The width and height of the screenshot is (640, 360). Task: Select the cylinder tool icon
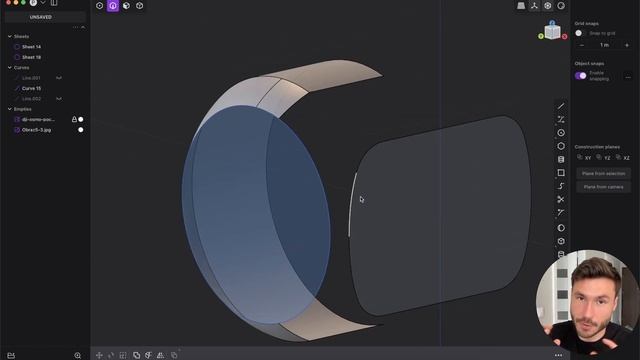click(561, 160)
